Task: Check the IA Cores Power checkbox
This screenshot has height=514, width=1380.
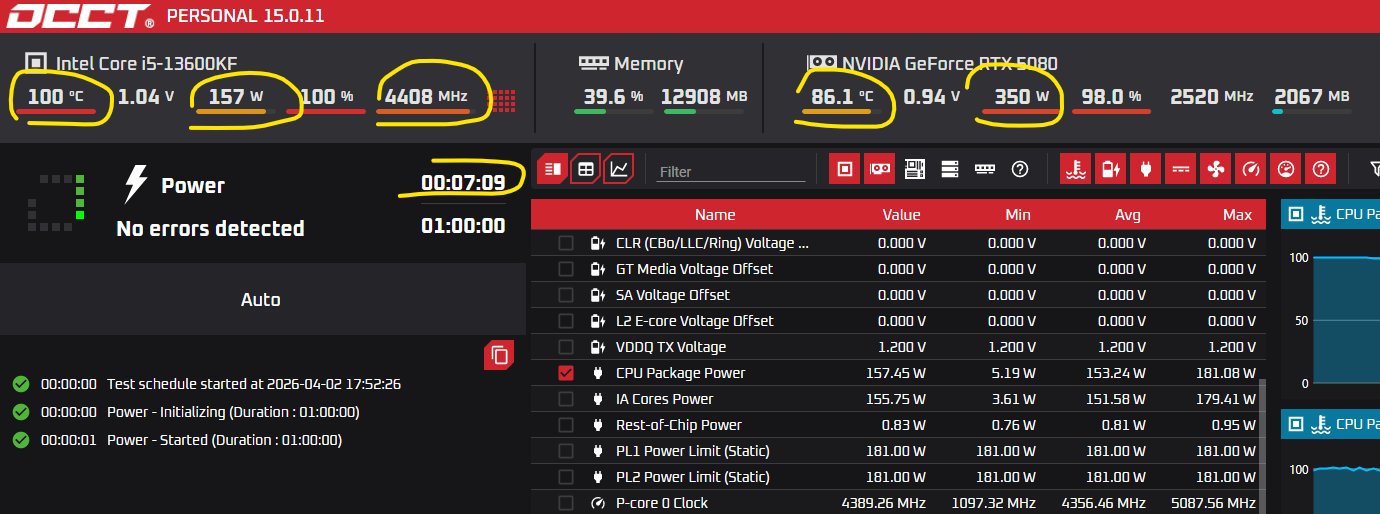Action: pos(566,399)
